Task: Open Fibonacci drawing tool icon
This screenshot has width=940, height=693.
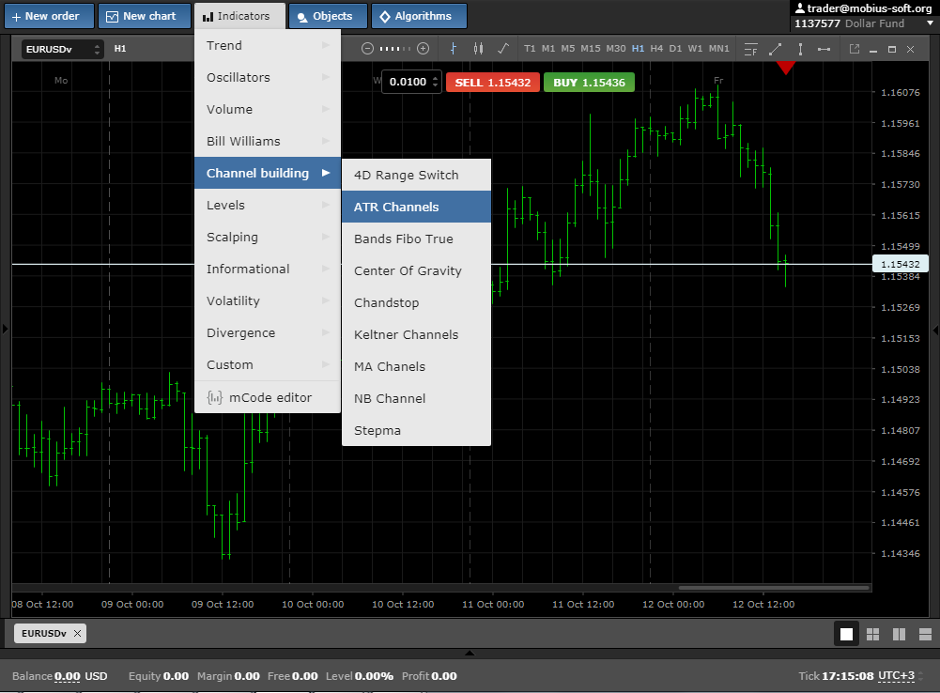Action: tap(751, 49)
